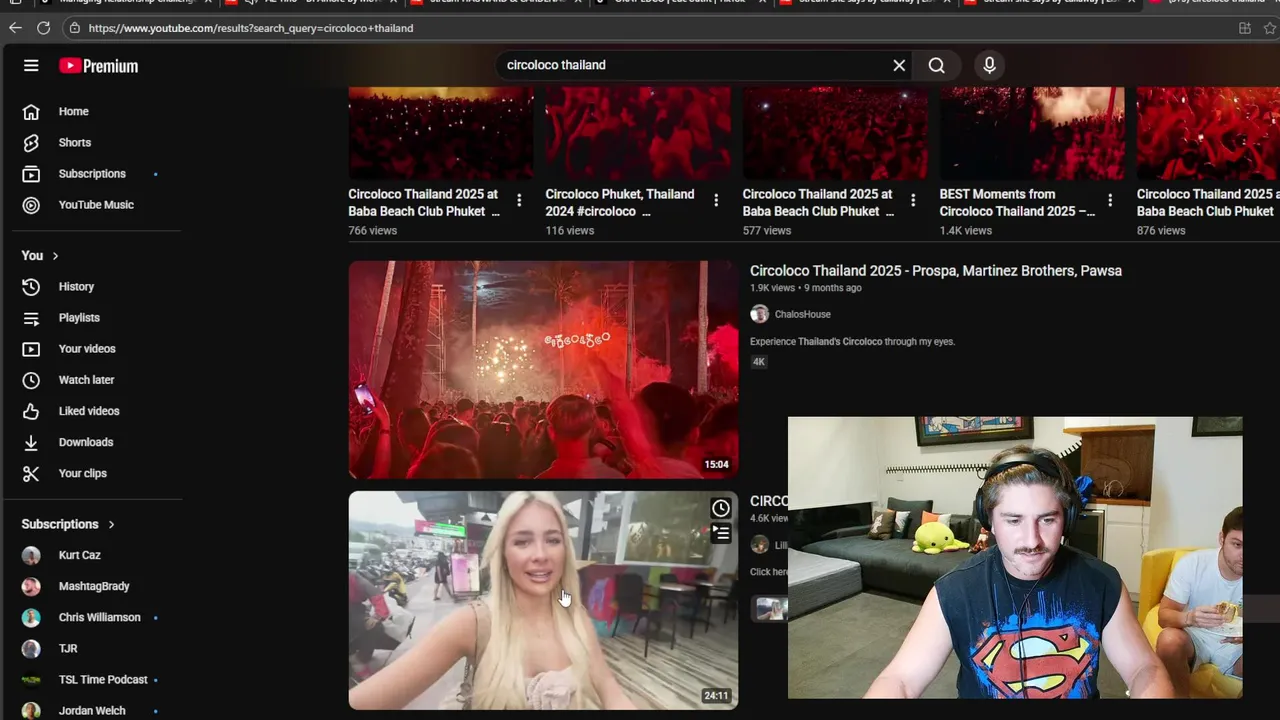
Task: Go back in the browser
Action: pos(15,28)
